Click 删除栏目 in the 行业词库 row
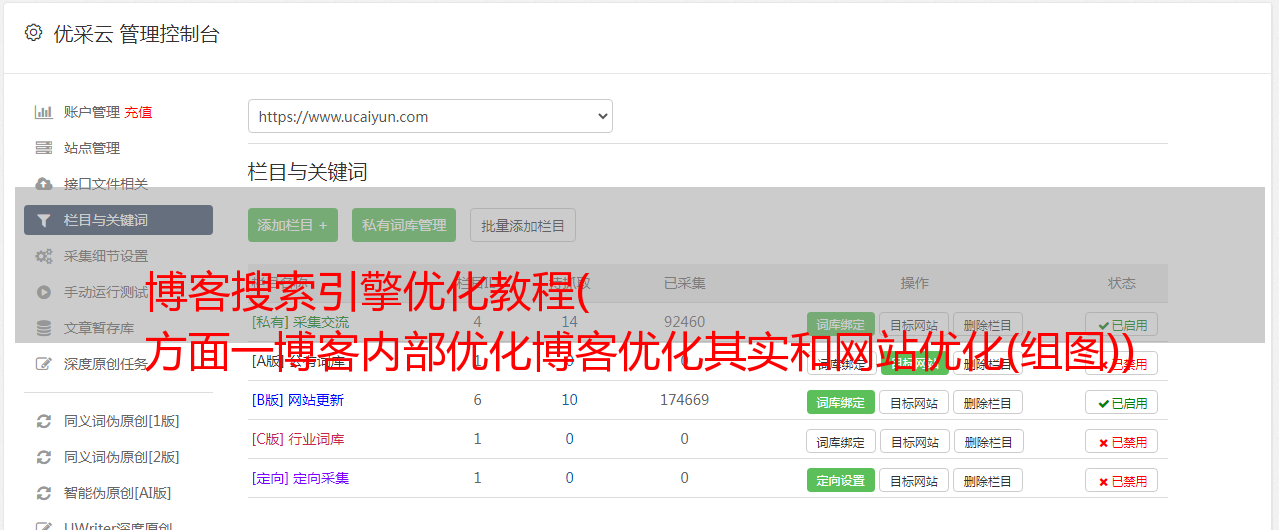Viewport: 1279px width, 530px height. pyautogui.click(x=988, y=441)
